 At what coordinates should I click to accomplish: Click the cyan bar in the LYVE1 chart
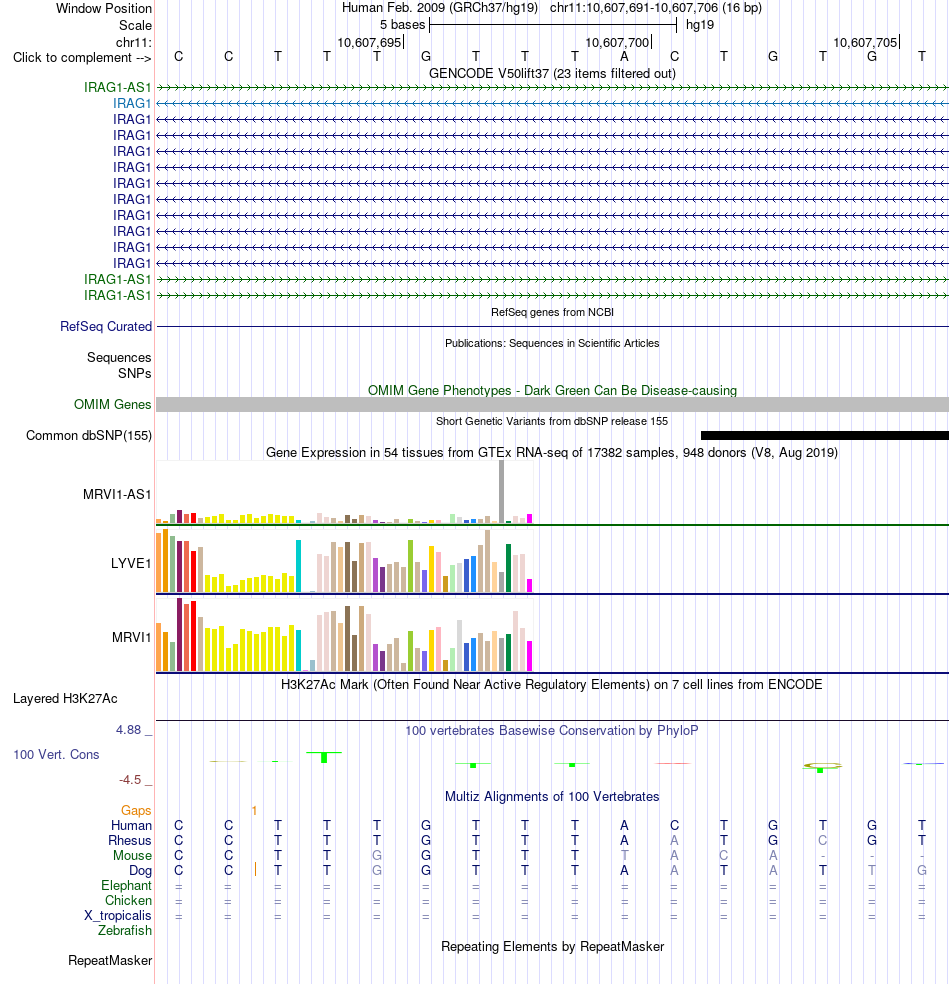click(x=299, y=565)
